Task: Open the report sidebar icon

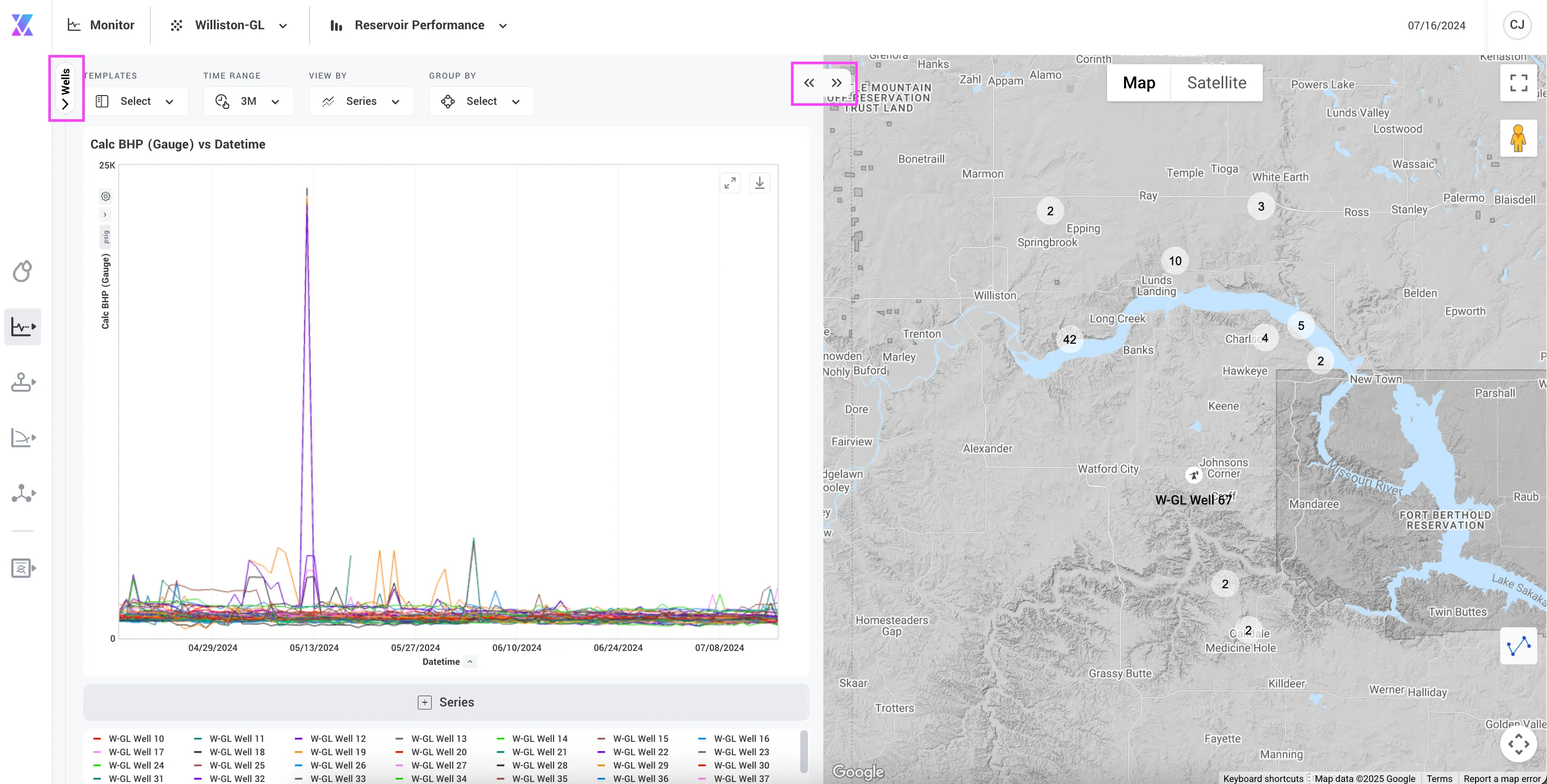Action: (23, 568)
